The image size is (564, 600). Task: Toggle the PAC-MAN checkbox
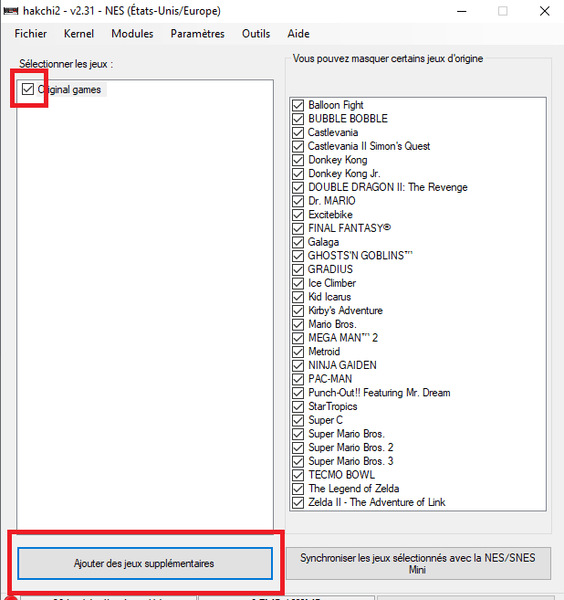(x=298, y=380)
